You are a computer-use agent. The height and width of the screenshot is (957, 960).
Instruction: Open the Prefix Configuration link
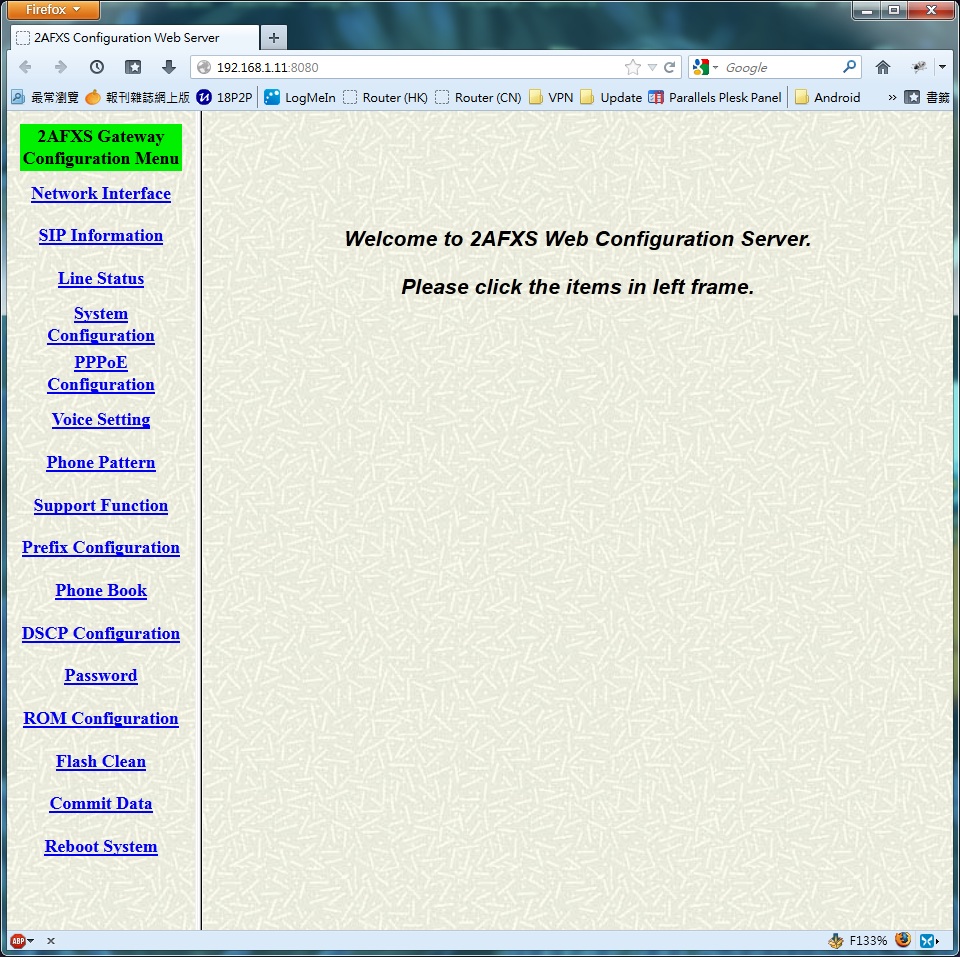pos(101,547)
